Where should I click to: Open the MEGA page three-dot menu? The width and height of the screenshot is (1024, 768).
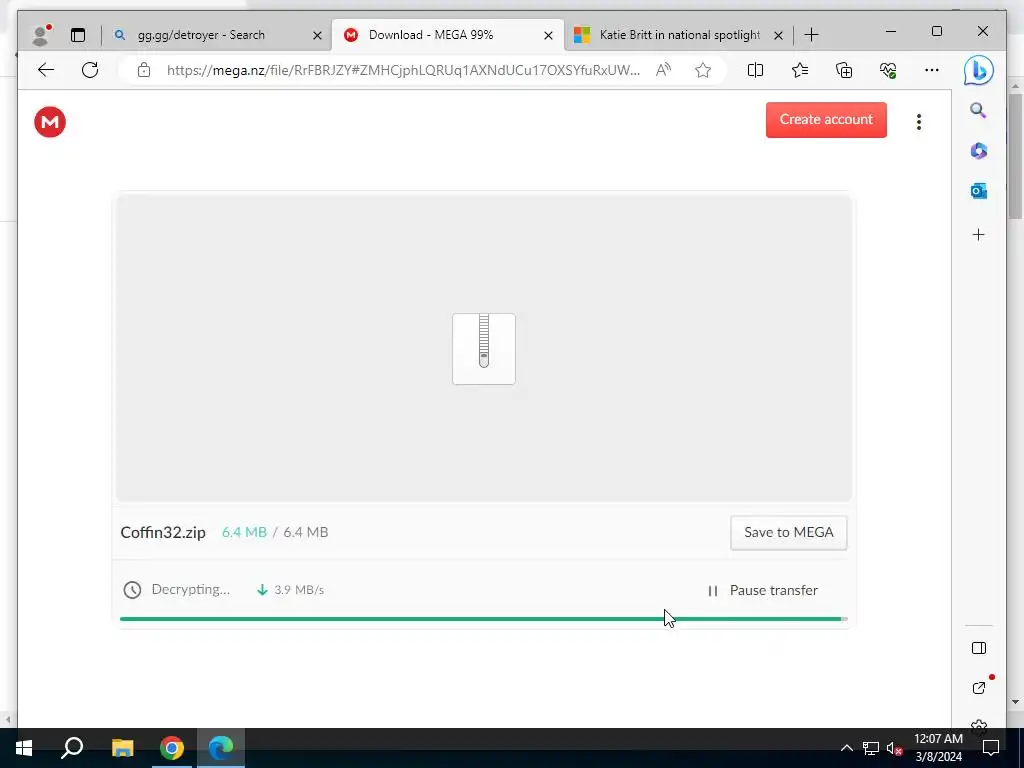pyautogui.click(x=918, y=122)
